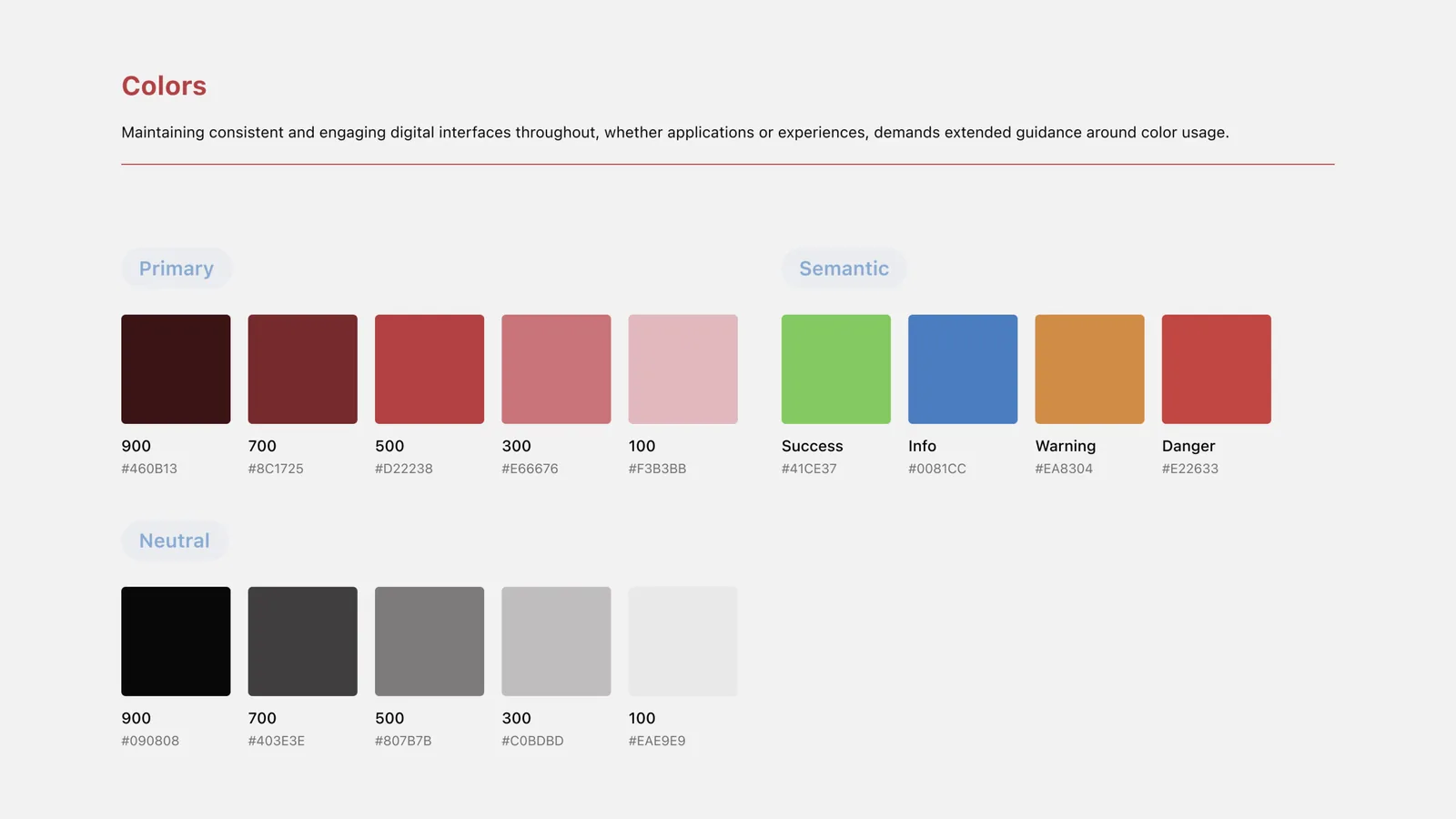Pick the Neutral 100 lightest gray swatch
Image resolution: width=1456 pixels, height=819 pixels.
point(683,642)
